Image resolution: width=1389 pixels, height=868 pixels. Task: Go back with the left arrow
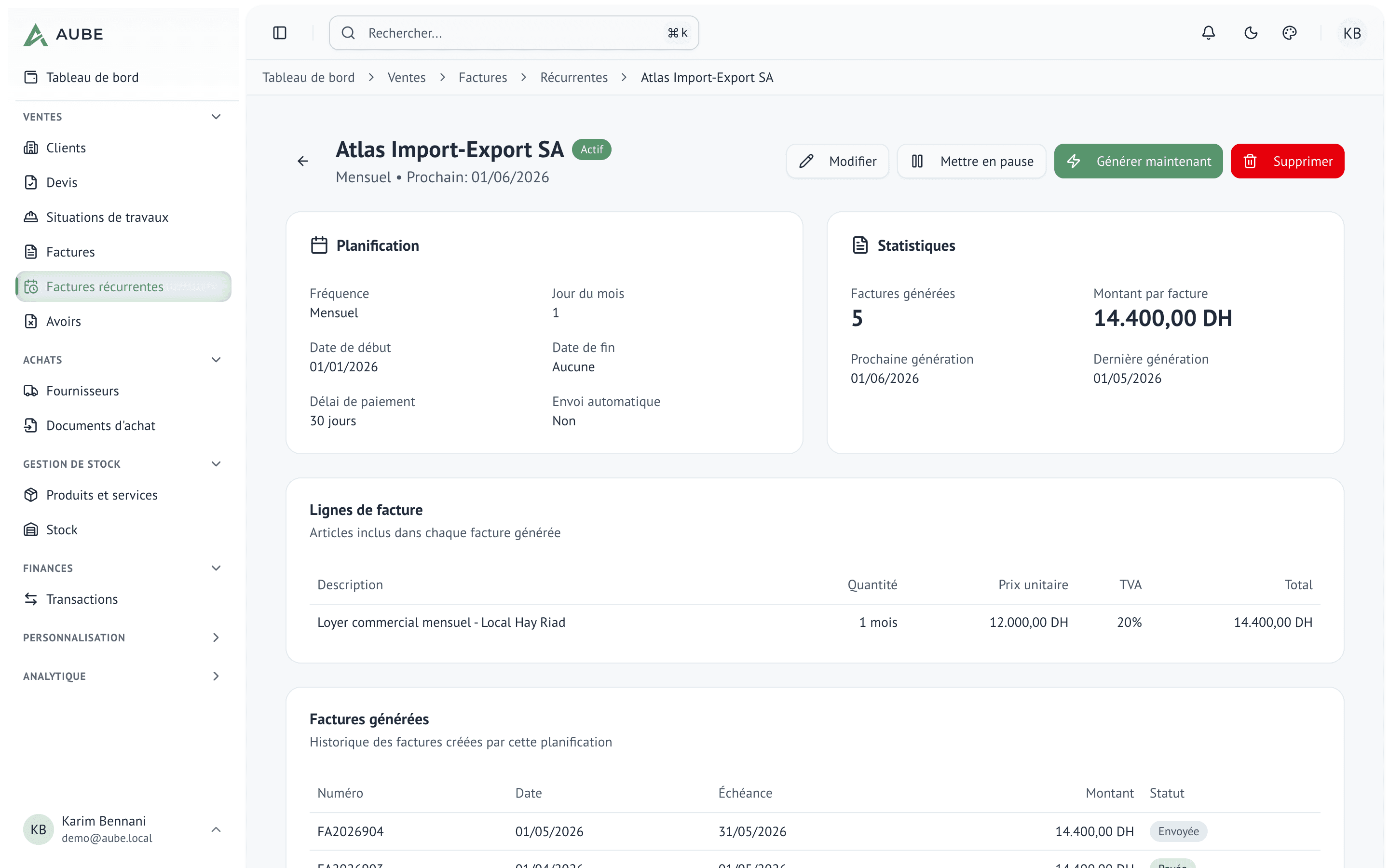pos(303,162)
